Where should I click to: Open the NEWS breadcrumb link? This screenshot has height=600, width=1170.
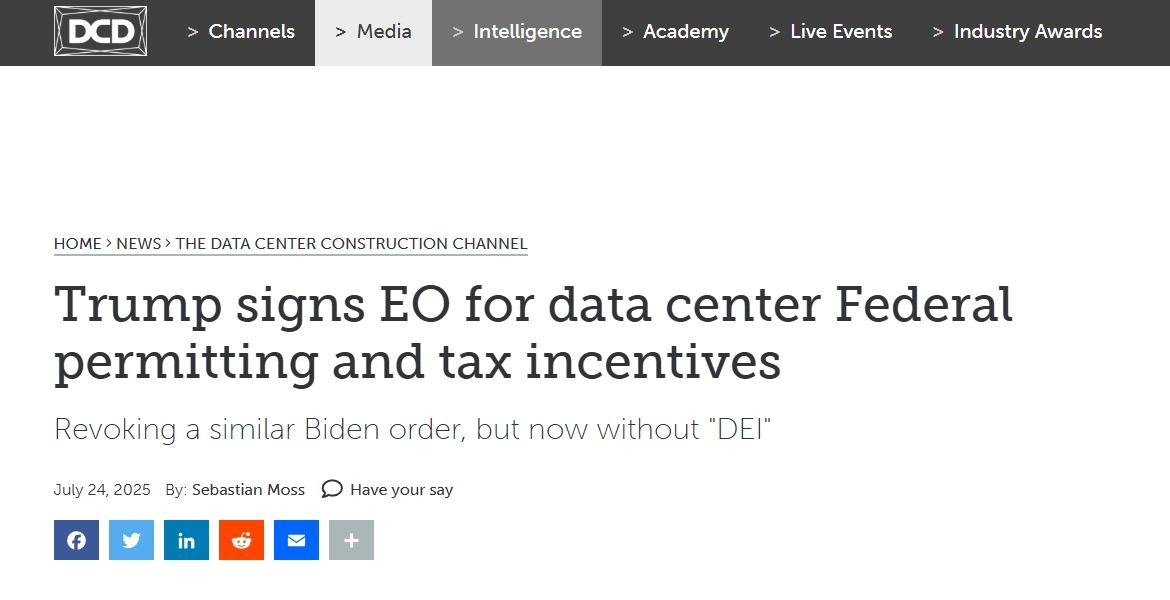click(x=139, y=244)
